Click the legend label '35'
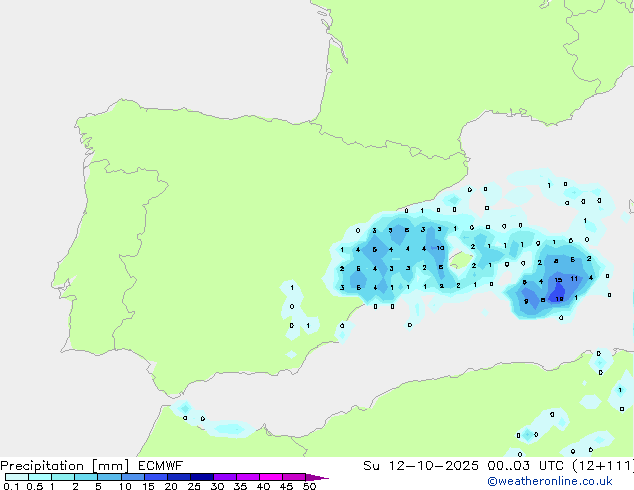 coord(240,486)
